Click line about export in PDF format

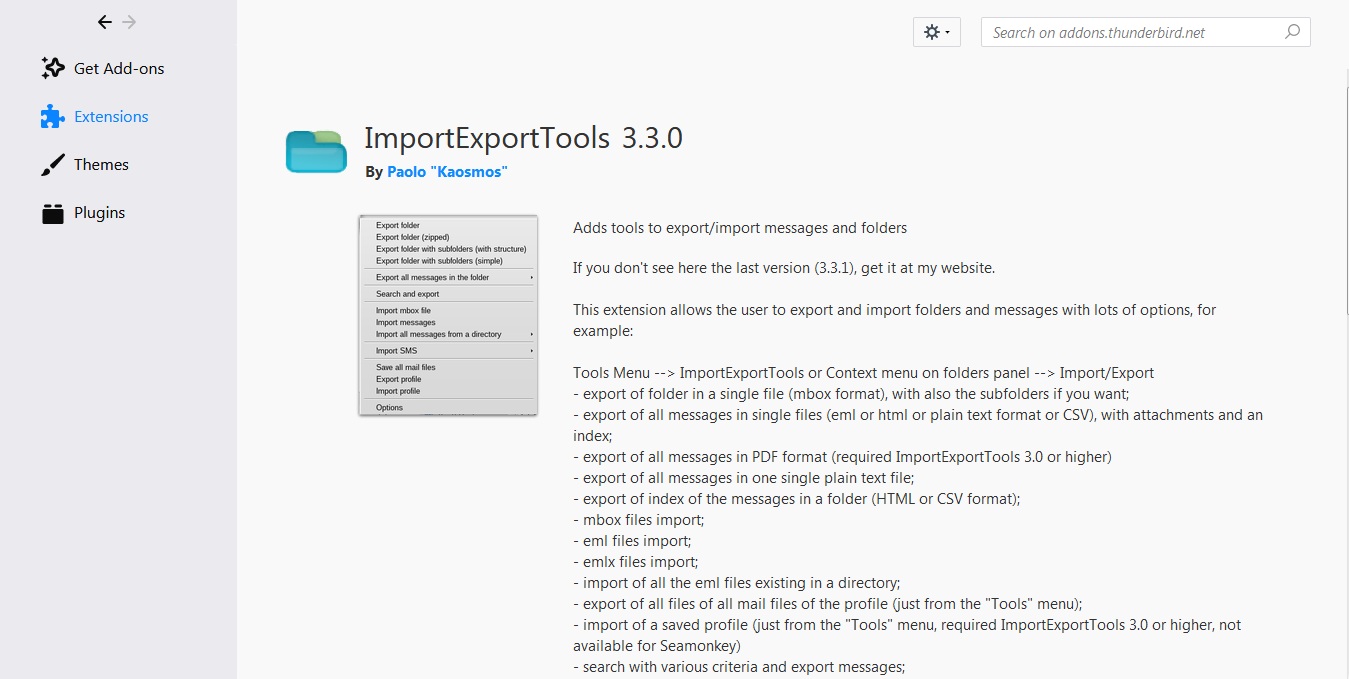point(842,457)
